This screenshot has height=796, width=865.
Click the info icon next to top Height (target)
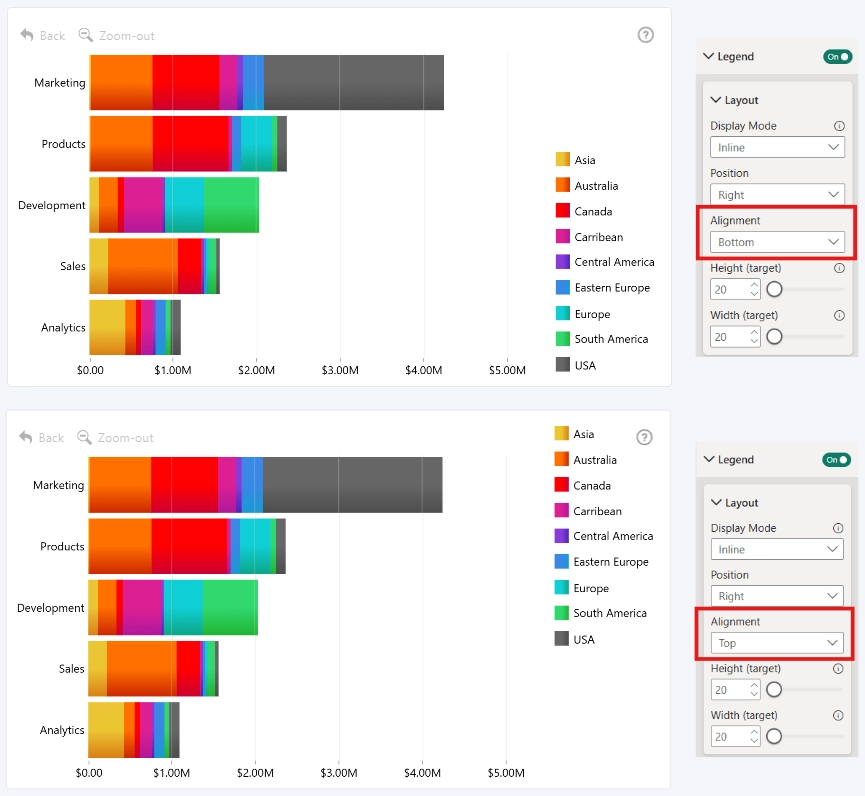click(839, 269)
